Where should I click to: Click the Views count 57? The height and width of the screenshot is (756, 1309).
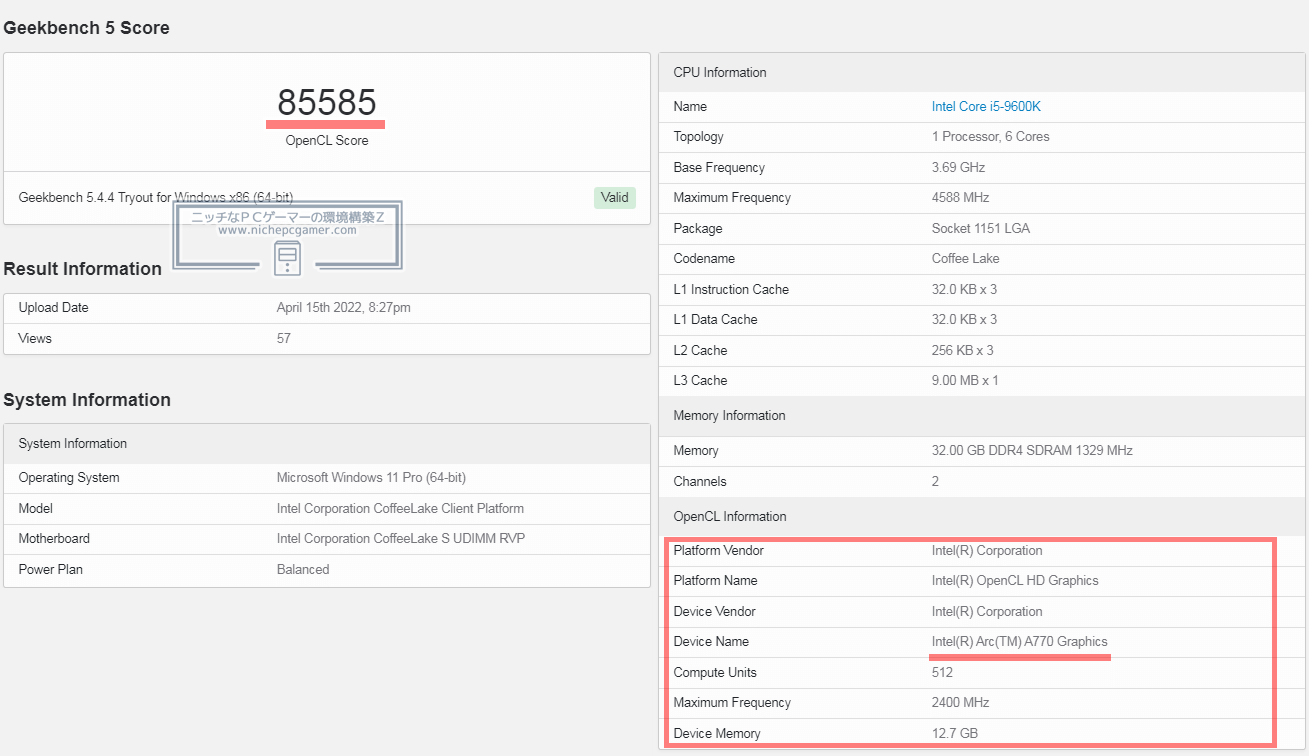point(284,338)
